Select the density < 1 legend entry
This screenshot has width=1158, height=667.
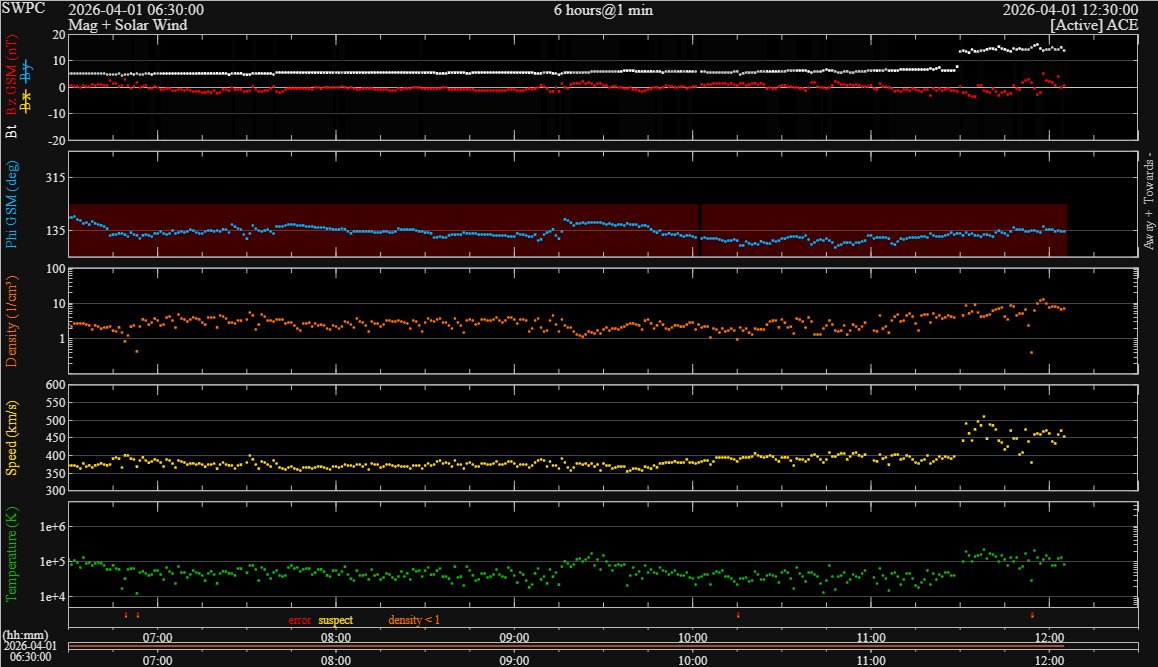(x=414, y=620)
